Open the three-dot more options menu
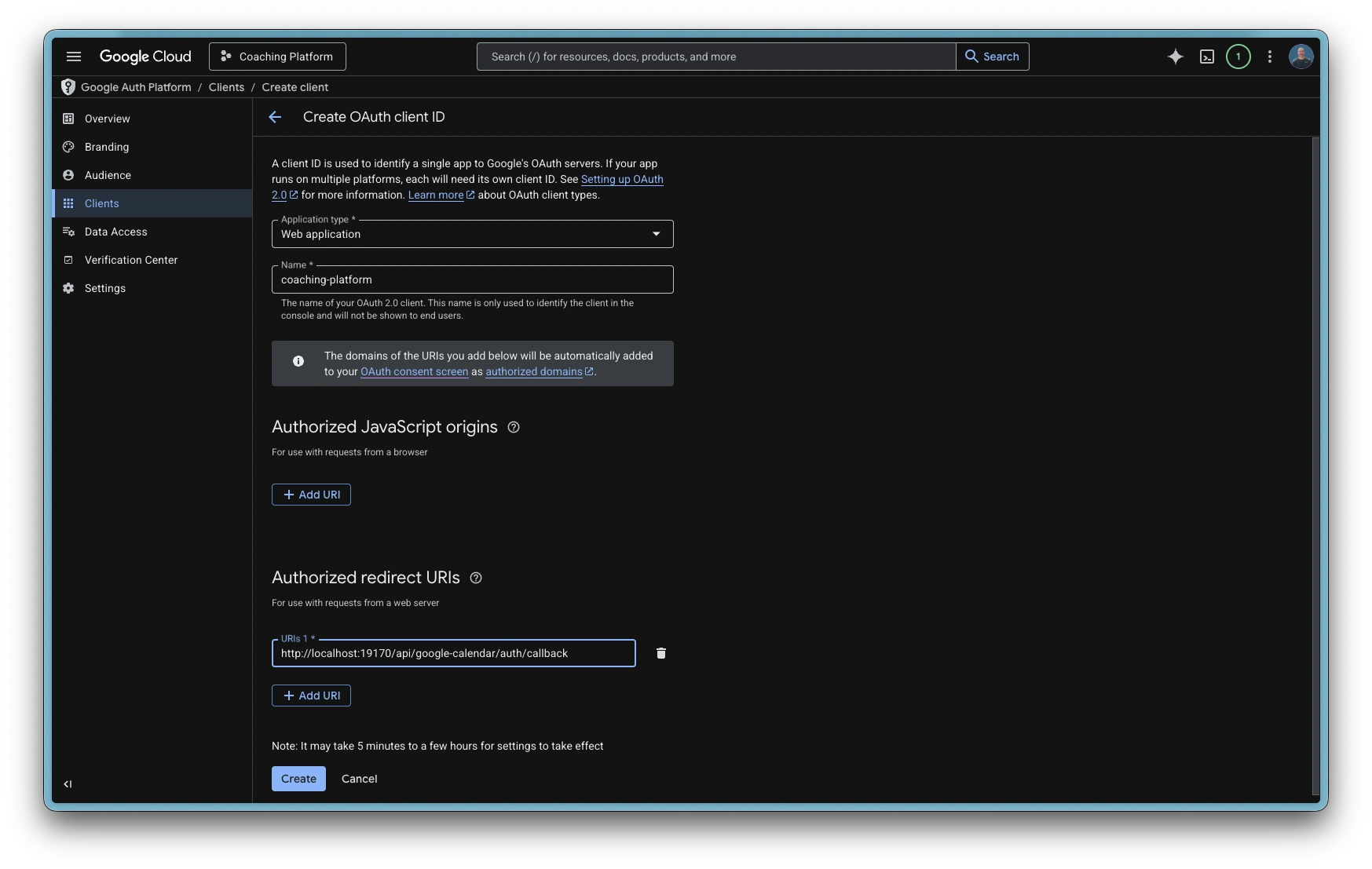This screenshot has width=1372, height=869. [x=1270, y=57]
